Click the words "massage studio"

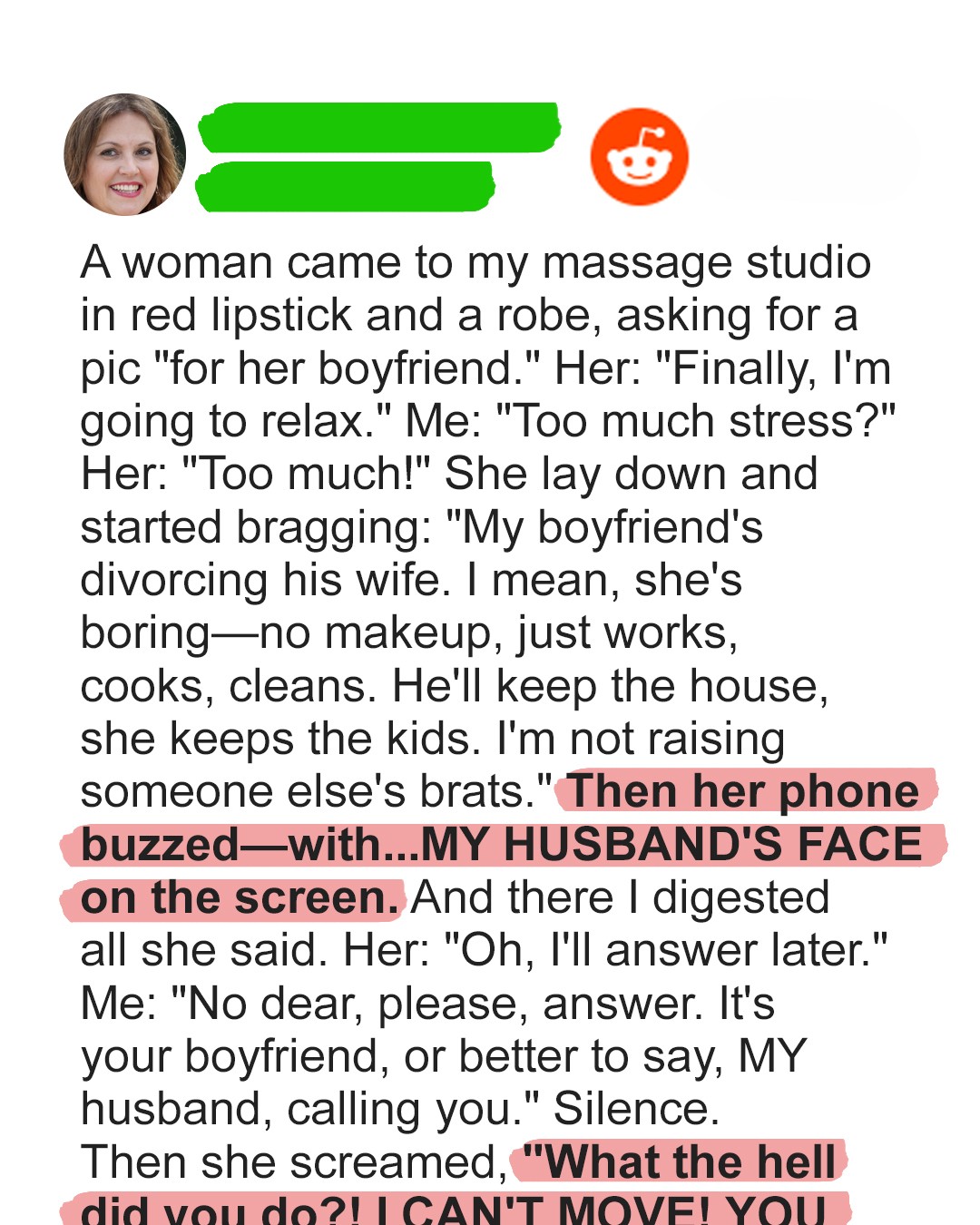coord(706,263)
